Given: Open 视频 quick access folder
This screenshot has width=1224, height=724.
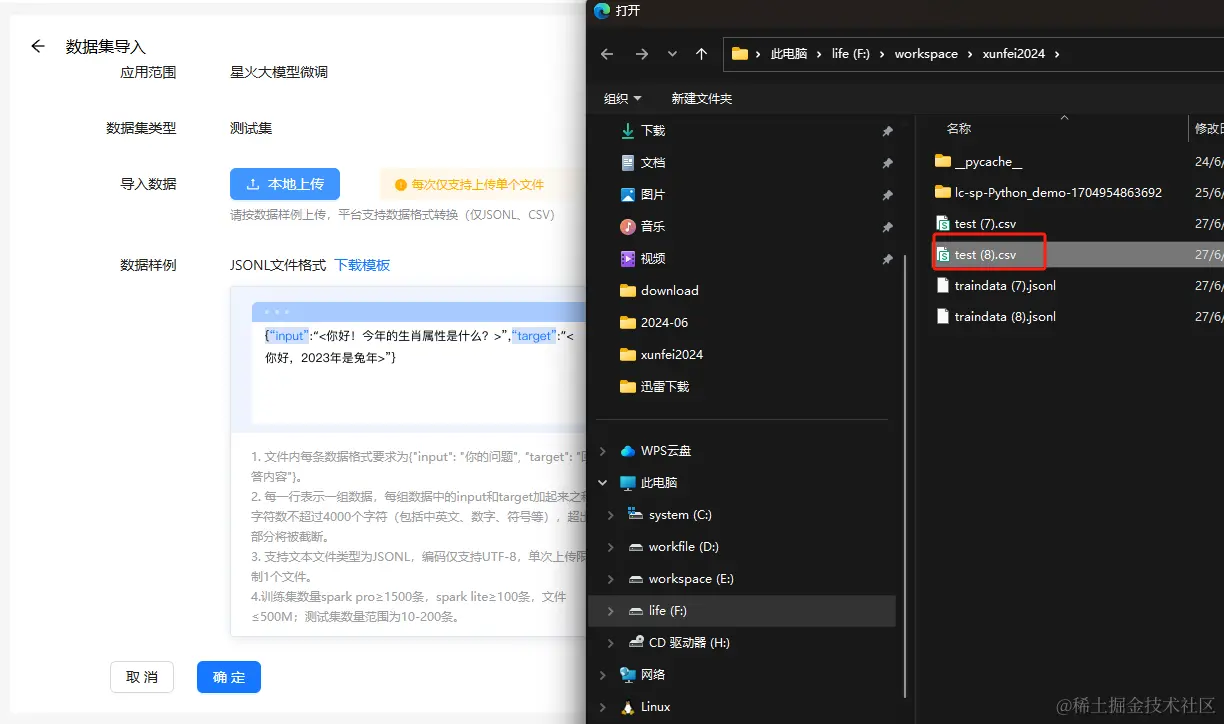Looking at the screenshot, I should coord(653,259).
